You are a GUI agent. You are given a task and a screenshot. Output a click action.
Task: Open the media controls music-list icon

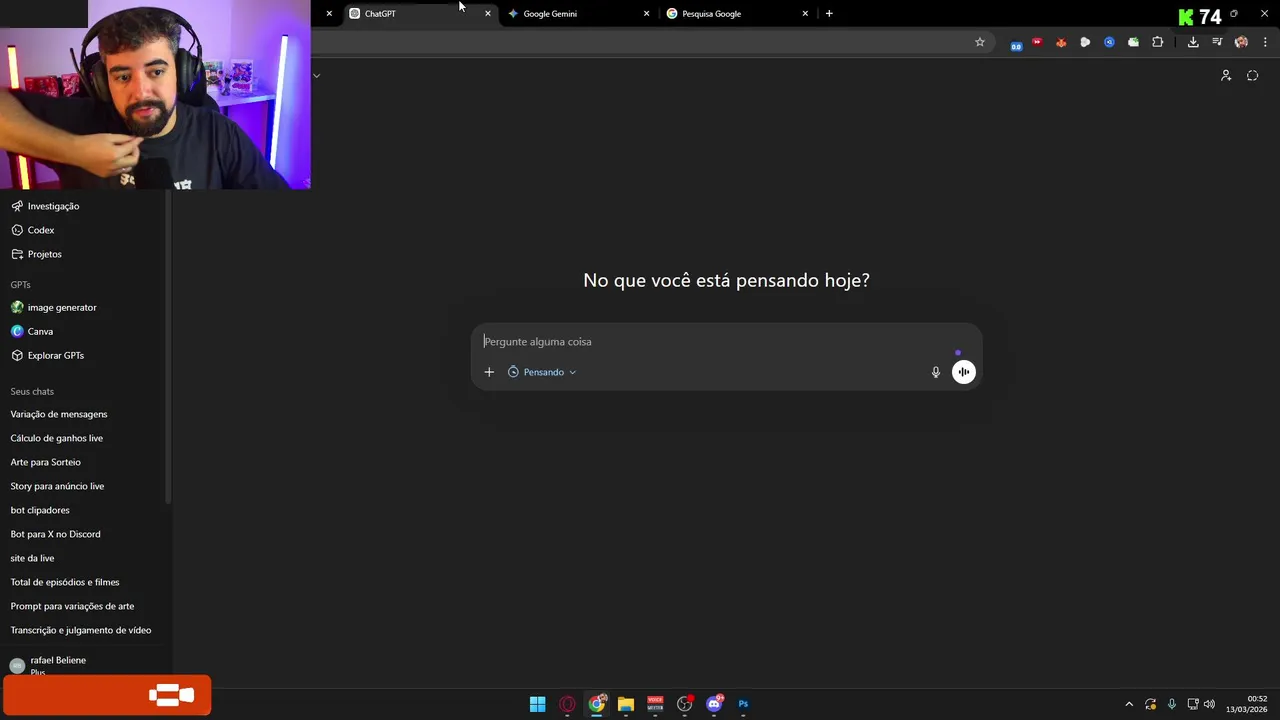(1217, 42)
